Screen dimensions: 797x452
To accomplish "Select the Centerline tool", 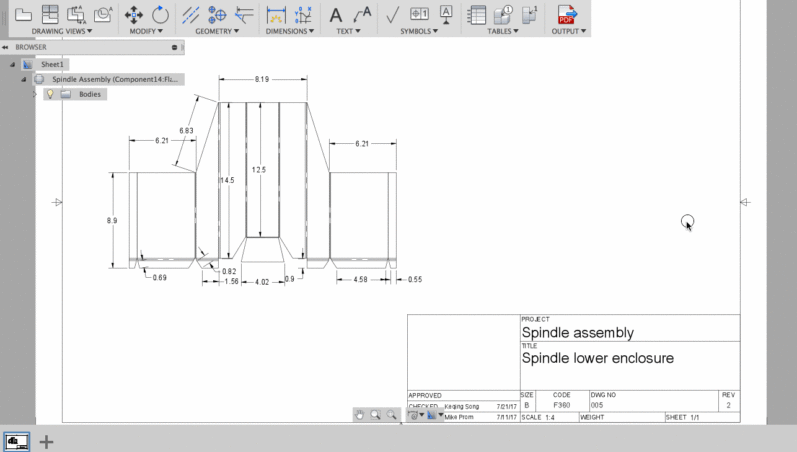I will coord(191,15).
